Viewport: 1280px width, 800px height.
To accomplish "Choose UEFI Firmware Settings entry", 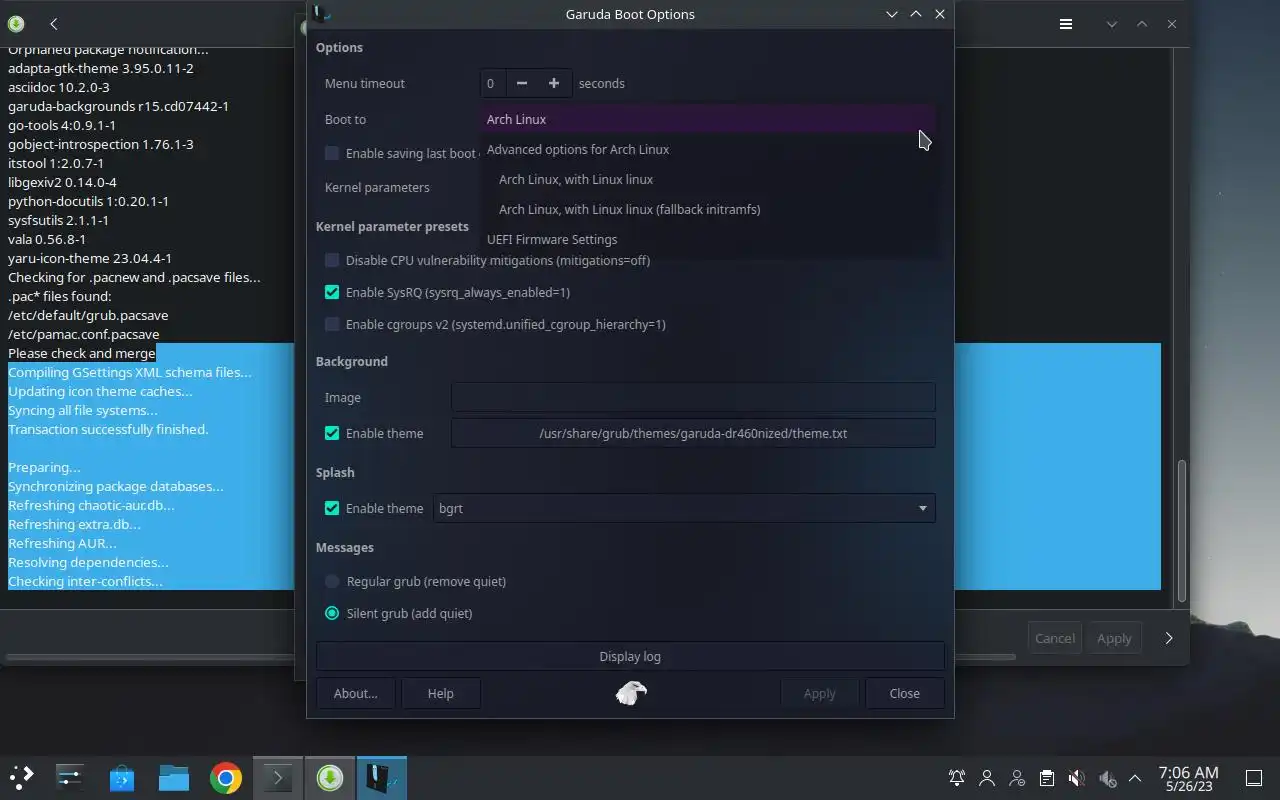I will [x=708, y=239].
